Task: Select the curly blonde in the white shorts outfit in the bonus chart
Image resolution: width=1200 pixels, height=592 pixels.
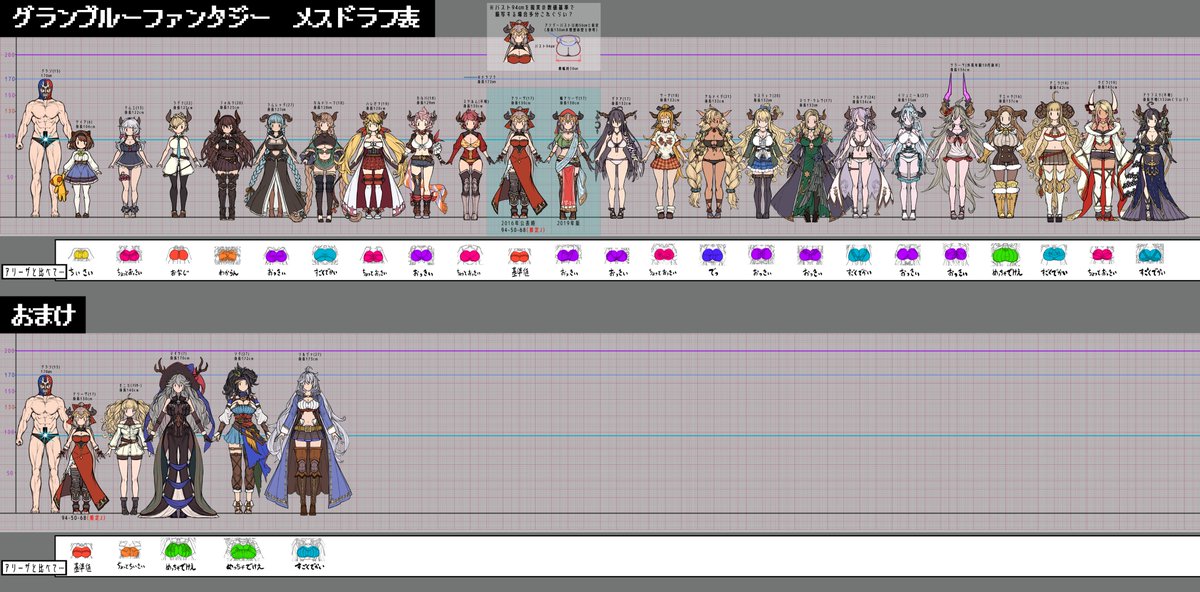Action: [x=130, y=456]
